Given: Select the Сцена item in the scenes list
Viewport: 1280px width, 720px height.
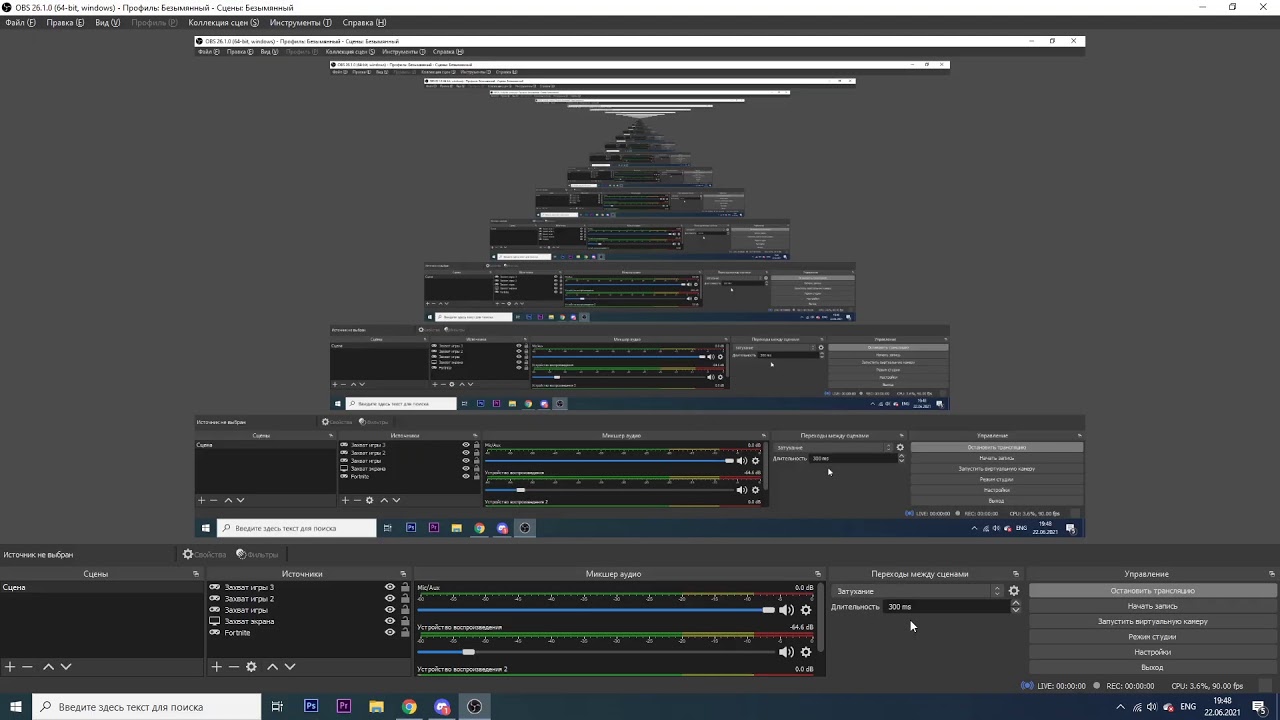Looking at the screenshot, I should [x=102, y=588].
